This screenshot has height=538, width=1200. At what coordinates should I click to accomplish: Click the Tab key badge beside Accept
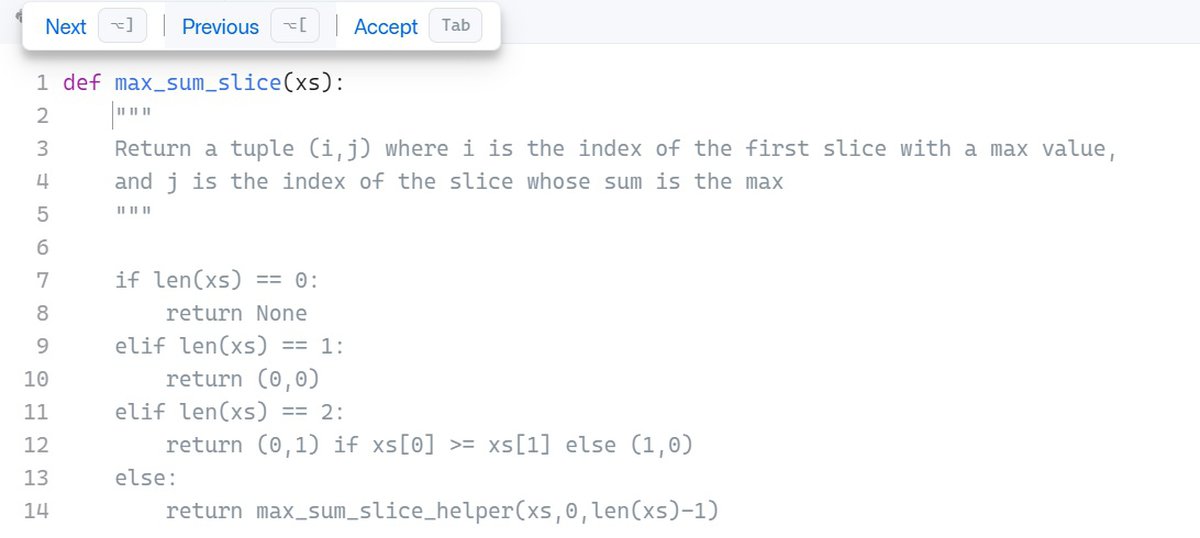point(455,26)
